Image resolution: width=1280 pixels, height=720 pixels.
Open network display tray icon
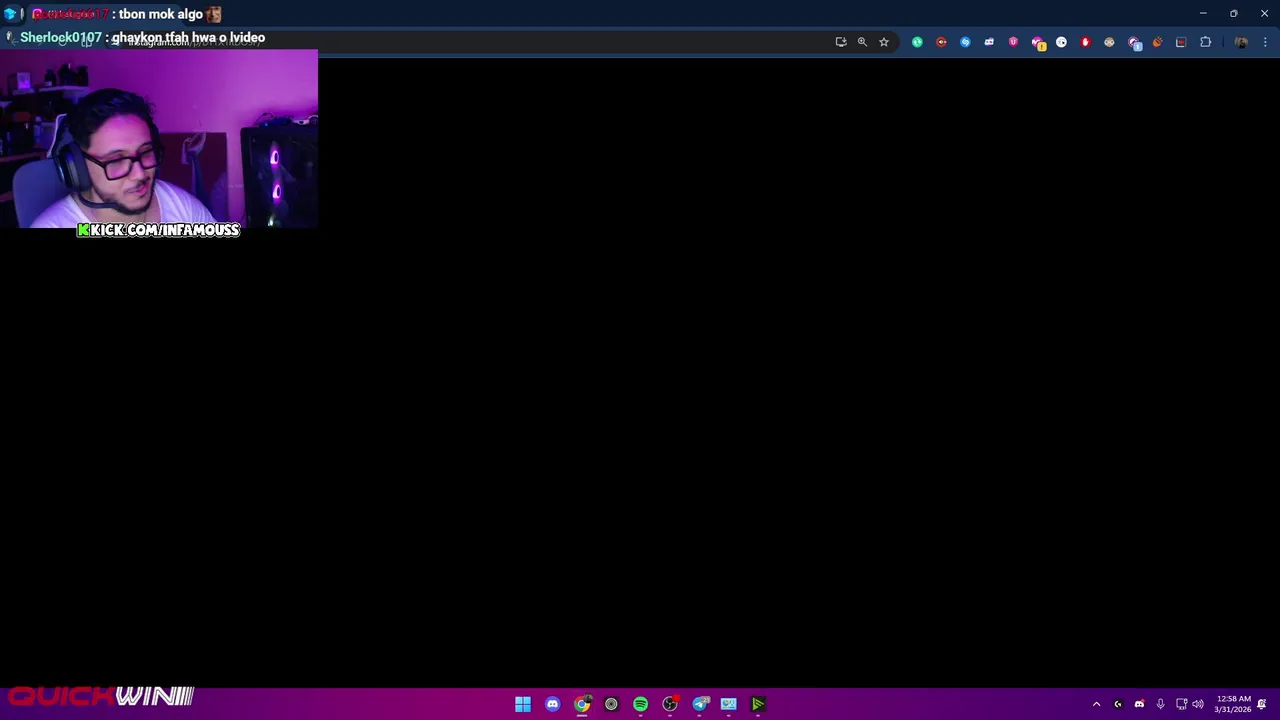(1181, 704)
